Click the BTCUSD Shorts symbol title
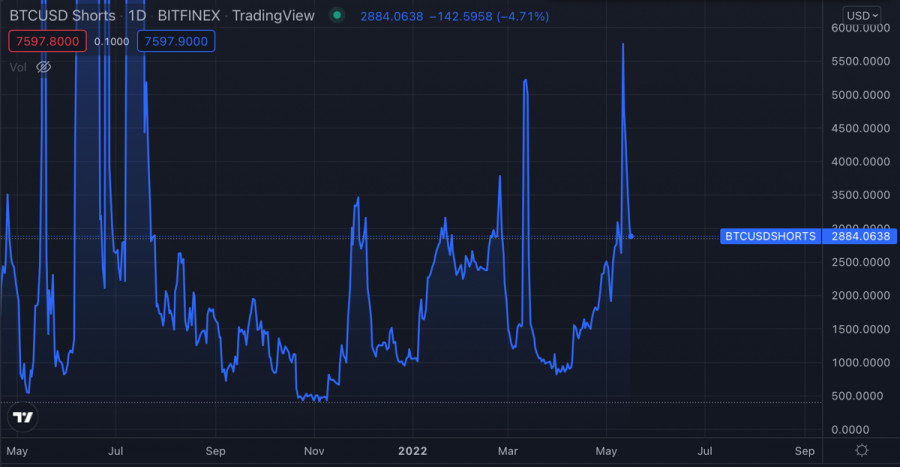Viewport: 900px width, 467px height. pyautogui.click(x=63, y=15)
